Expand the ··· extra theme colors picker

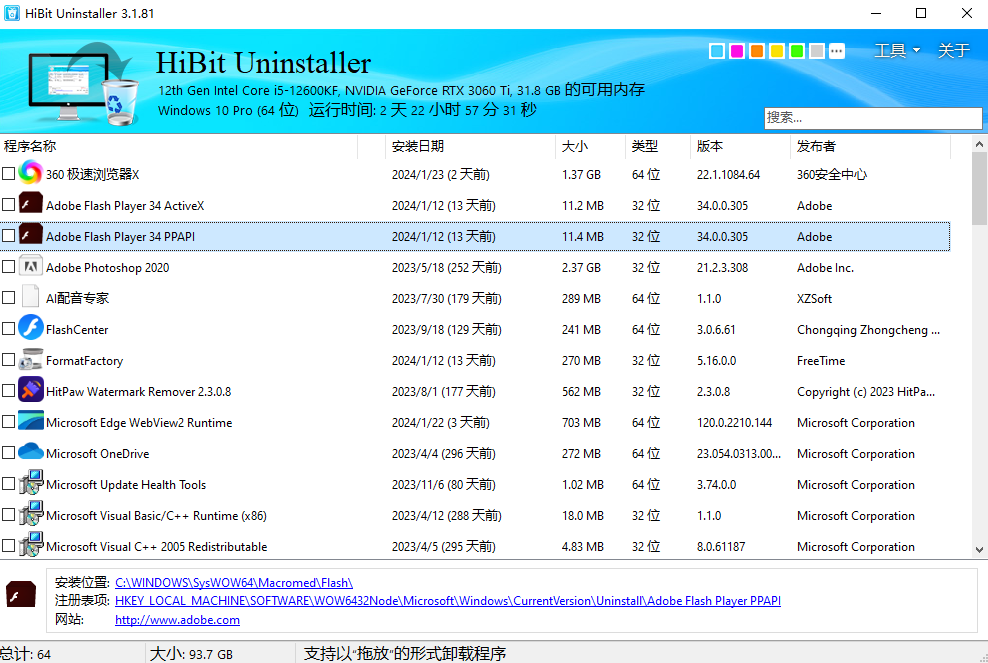[837, 49]
